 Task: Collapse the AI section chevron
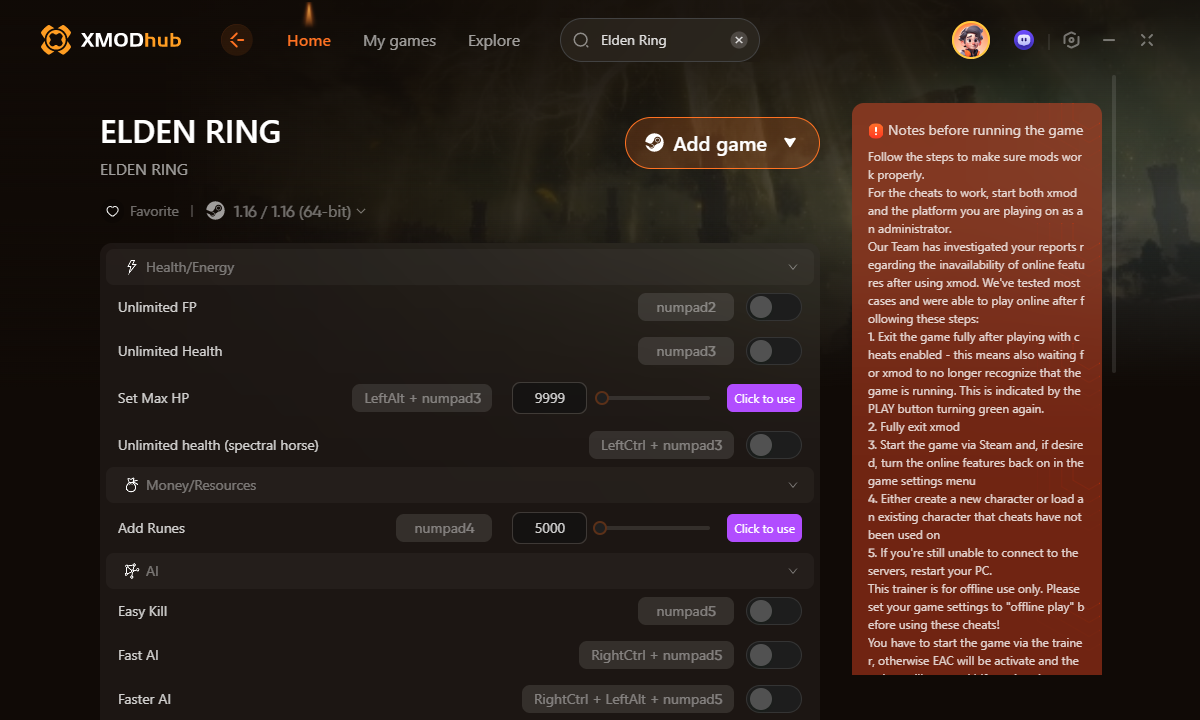pyautogui.click(x=793, y=571)
